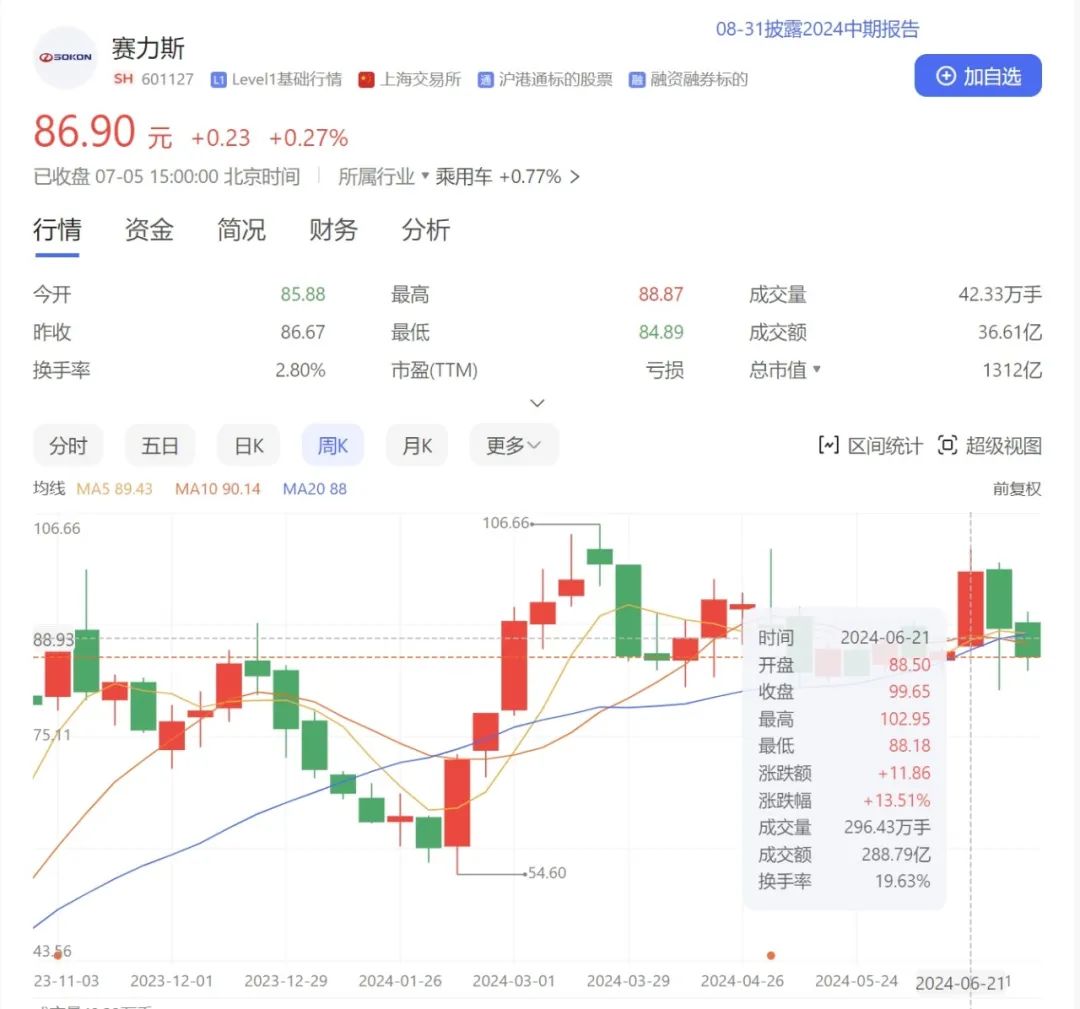Click the MA10 90.14 indicator
Screen dimensions: 1080x1009
click(x=218, y=489)
